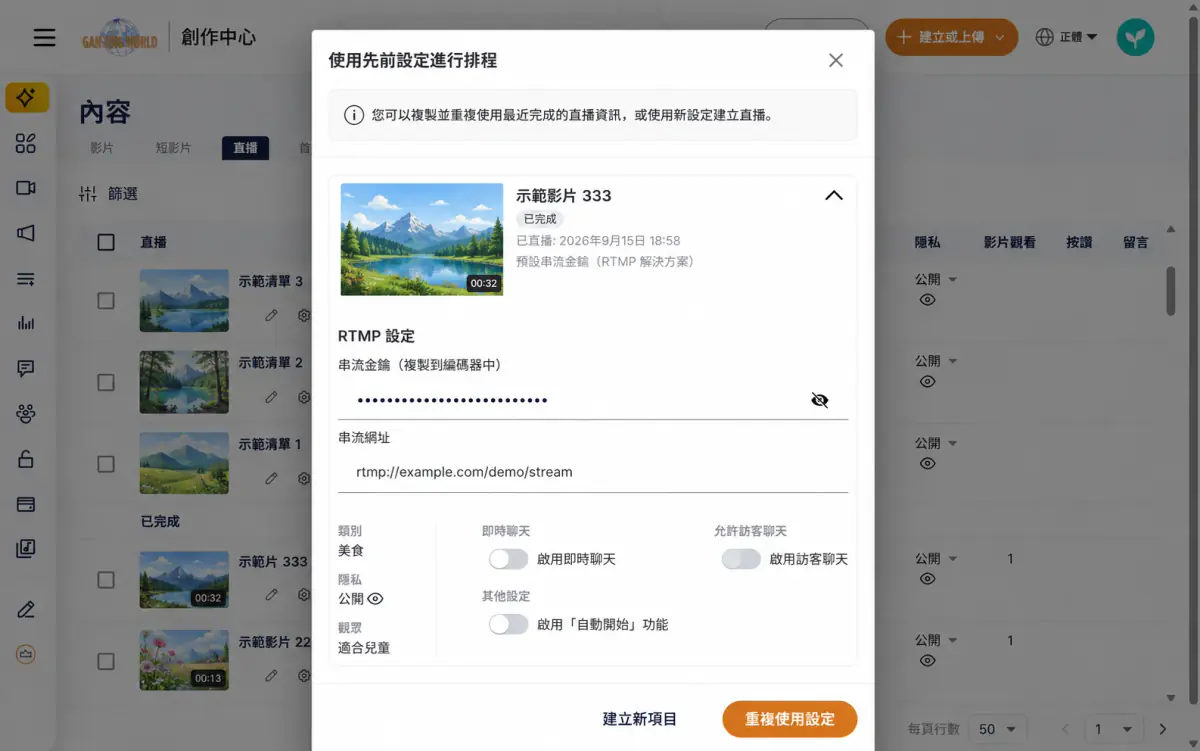This screenshot has width=1200, height=751.
Task: Tick checkbox for 示範影片 22 row
Action: coord(106,661)
